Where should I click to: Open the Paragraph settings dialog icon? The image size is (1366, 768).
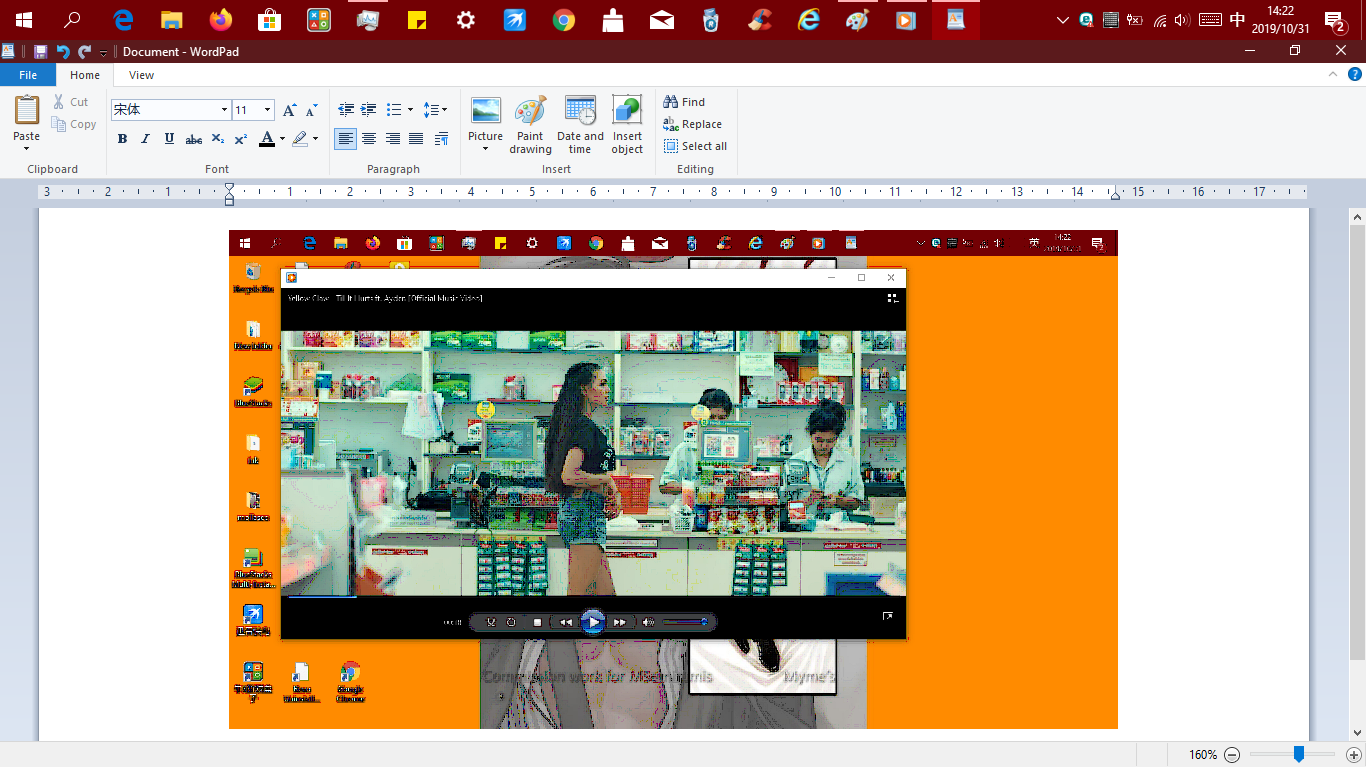point(441,139)
